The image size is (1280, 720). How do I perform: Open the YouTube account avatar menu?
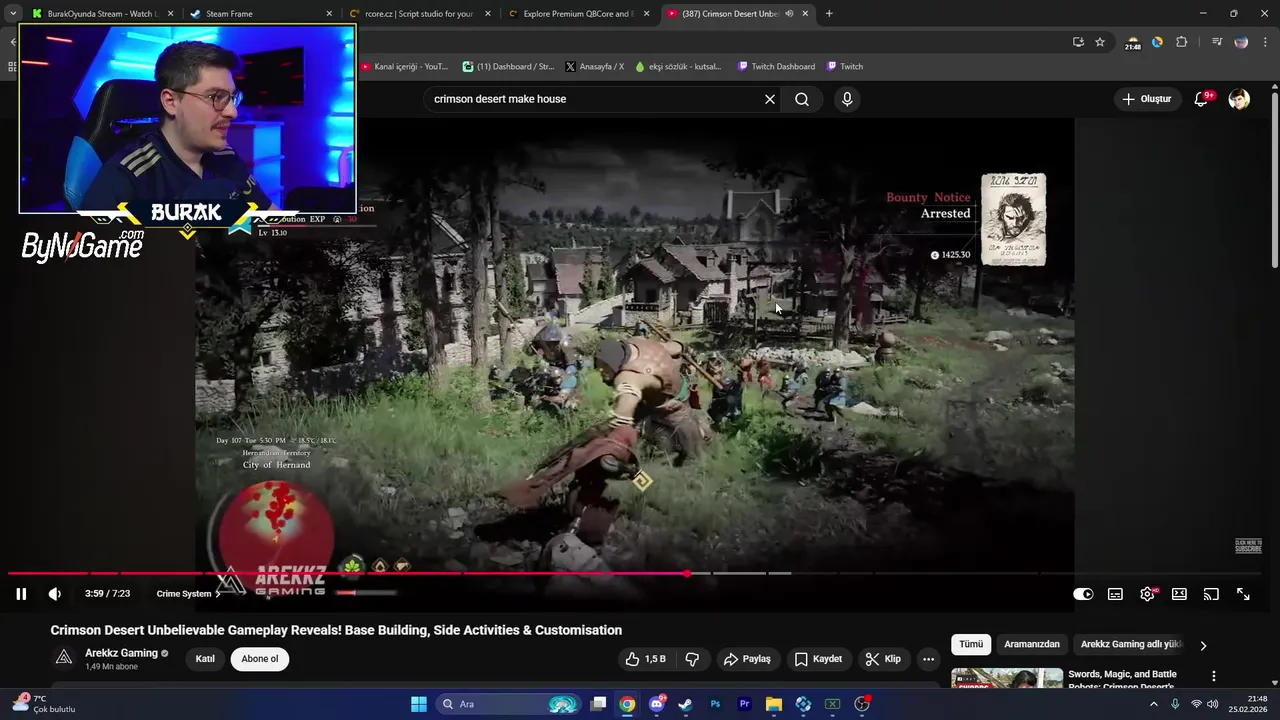(x=1239, y=99)
